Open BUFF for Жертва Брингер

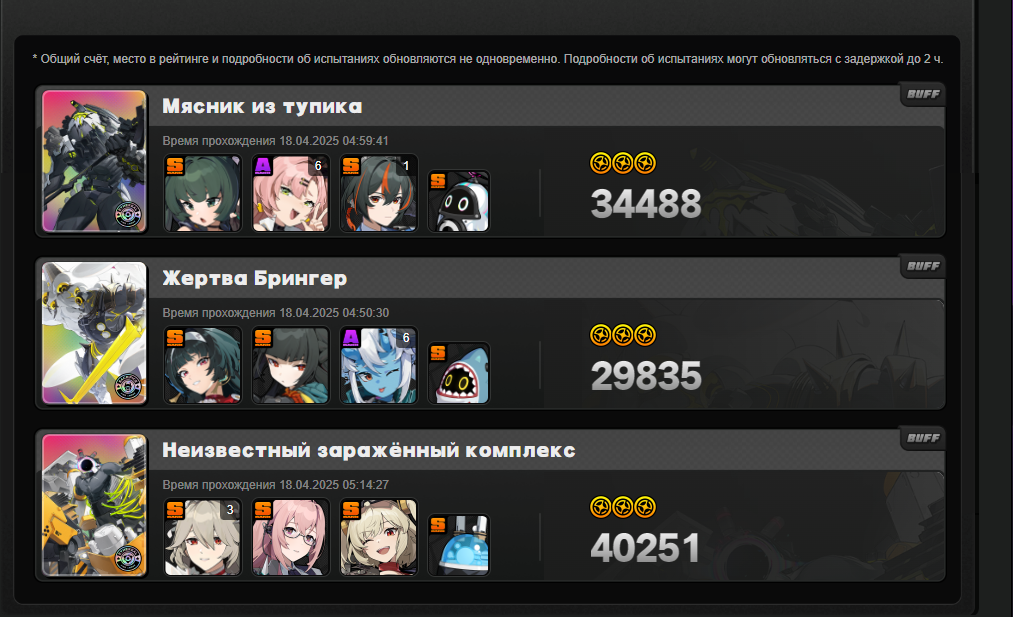[923, 266]
